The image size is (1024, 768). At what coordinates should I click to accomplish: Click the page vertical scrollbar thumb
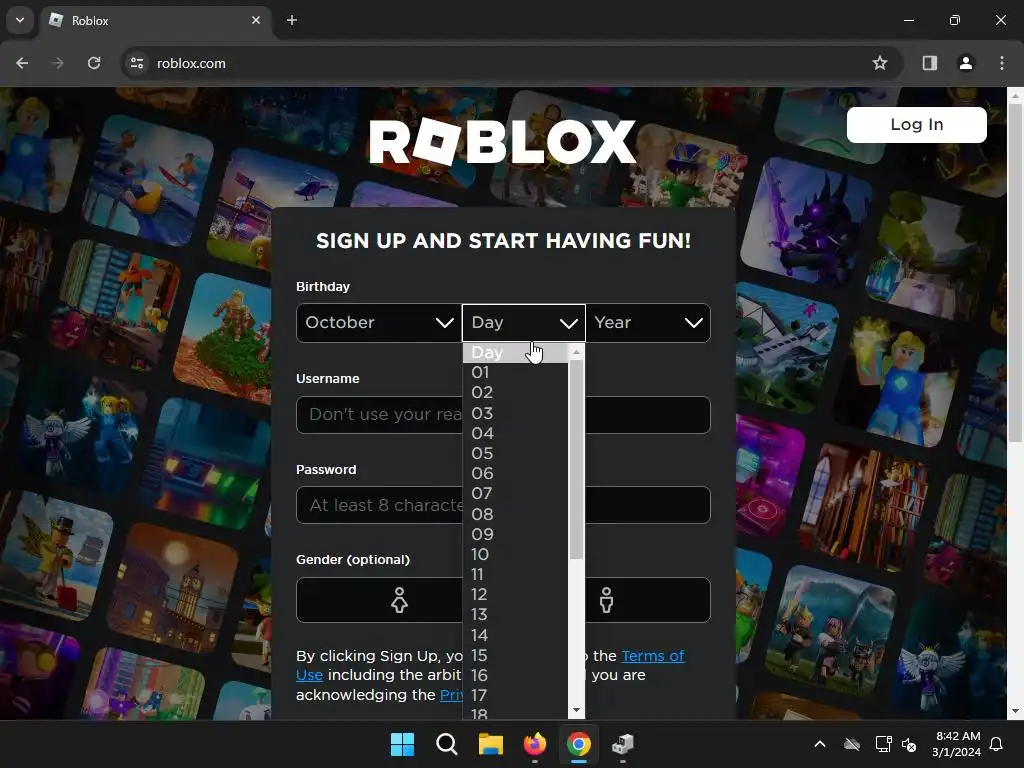(x=1015, y=273)
